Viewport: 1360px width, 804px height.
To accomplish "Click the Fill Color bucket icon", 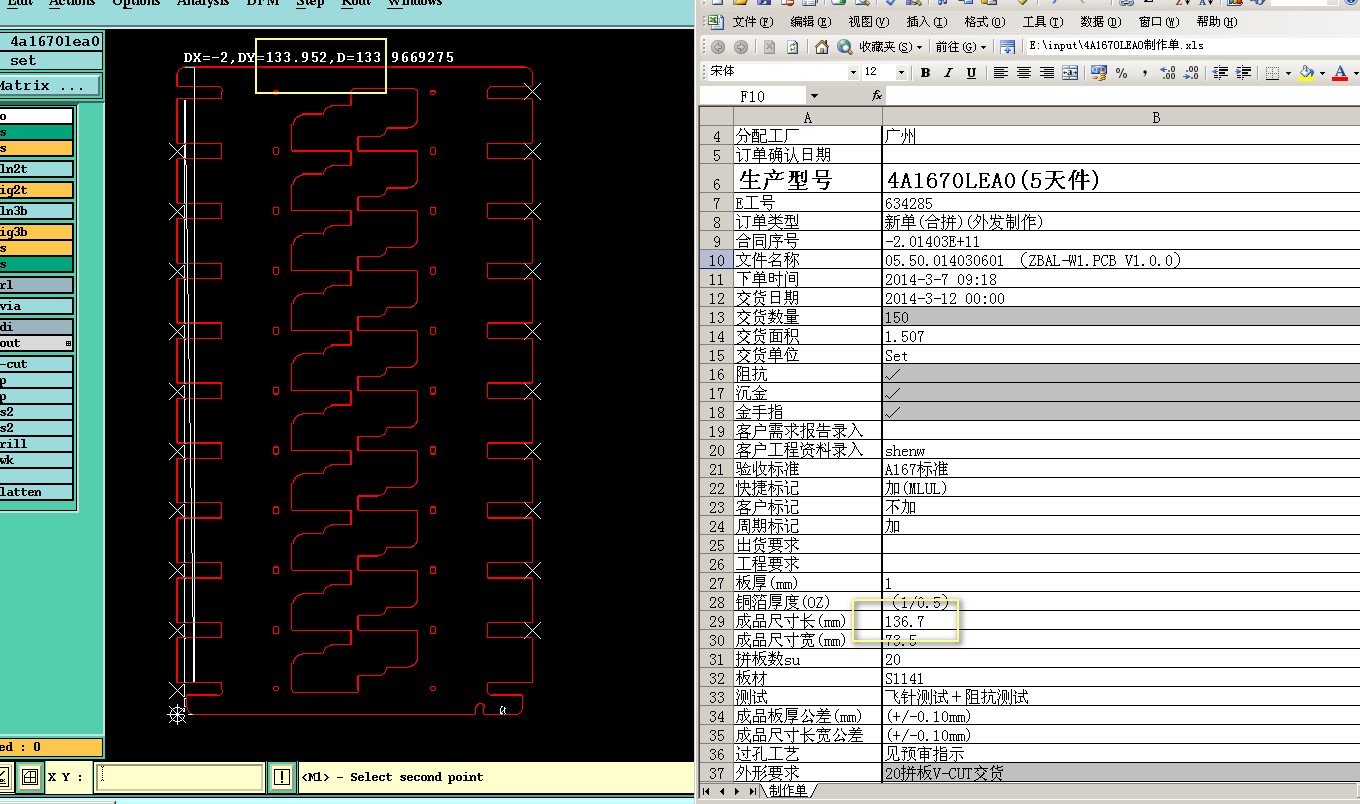I will pos(1306,73).
